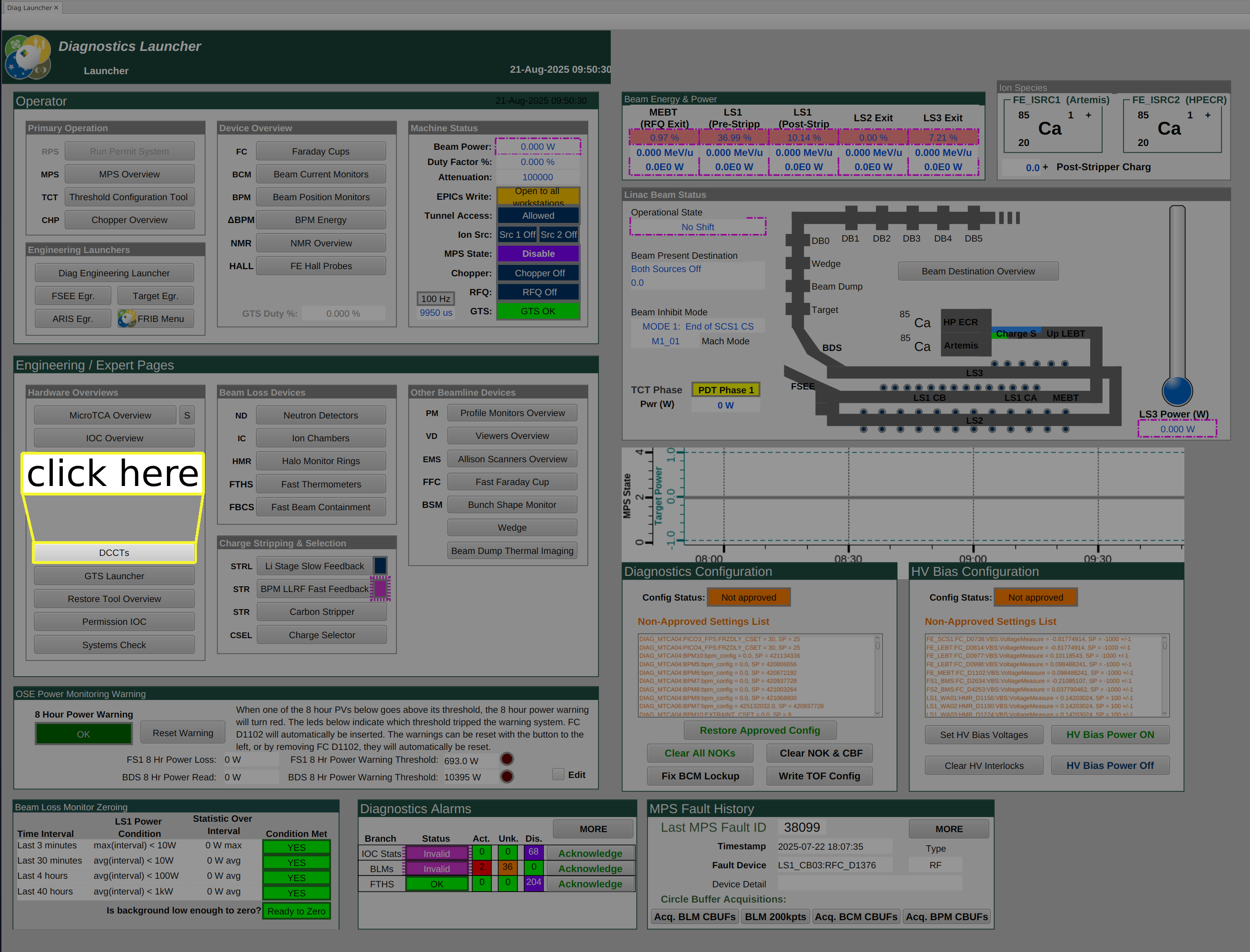Expand MORE in the MPS Fault History panel
1250x952 pixels.
[x=948, y=828]
